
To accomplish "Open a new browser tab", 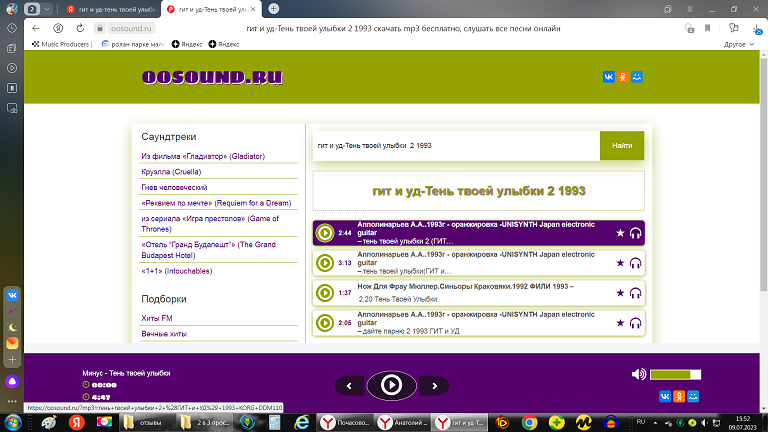I will [x=274, y=9].
